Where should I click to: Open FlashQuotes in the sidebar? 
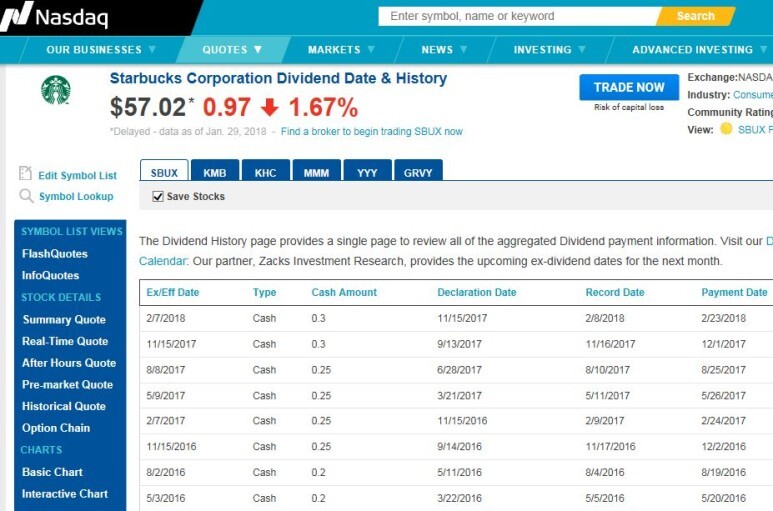[55, 254]
